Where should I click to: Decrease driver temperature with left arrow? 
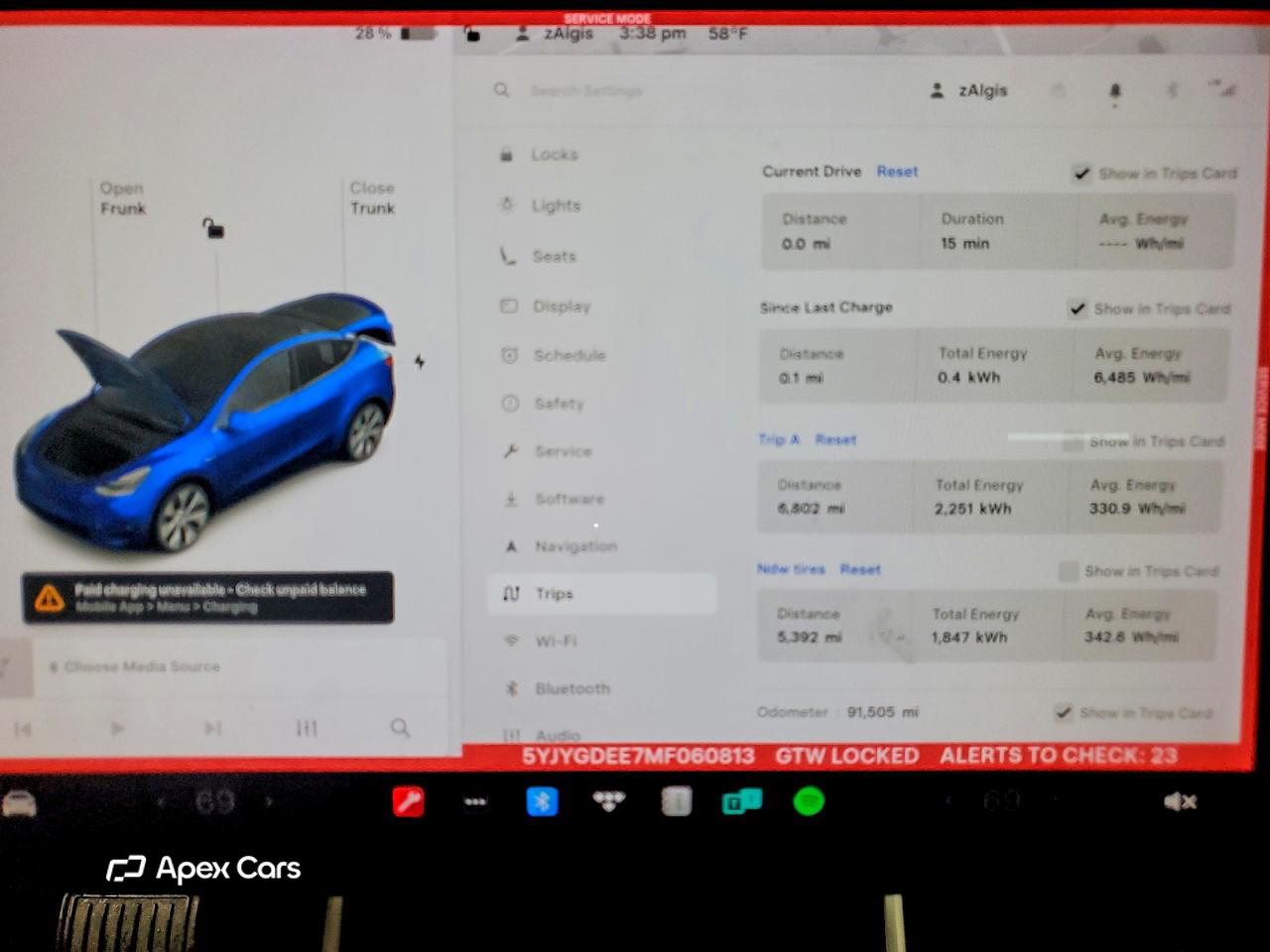[x=161, y=802]
